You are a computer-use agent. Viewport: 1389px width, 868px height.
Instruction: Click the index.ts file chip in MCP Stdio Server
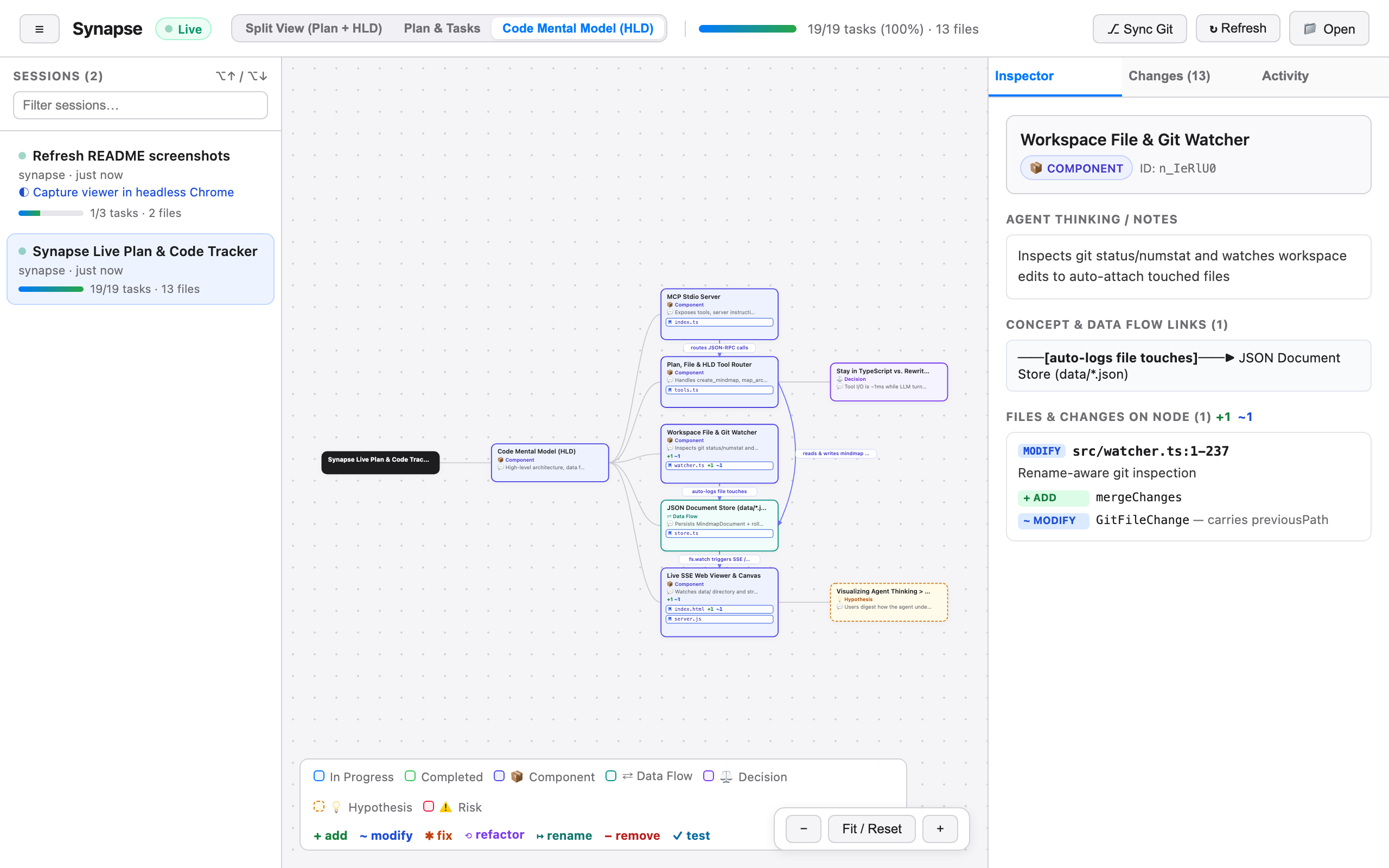coord(719,322)
